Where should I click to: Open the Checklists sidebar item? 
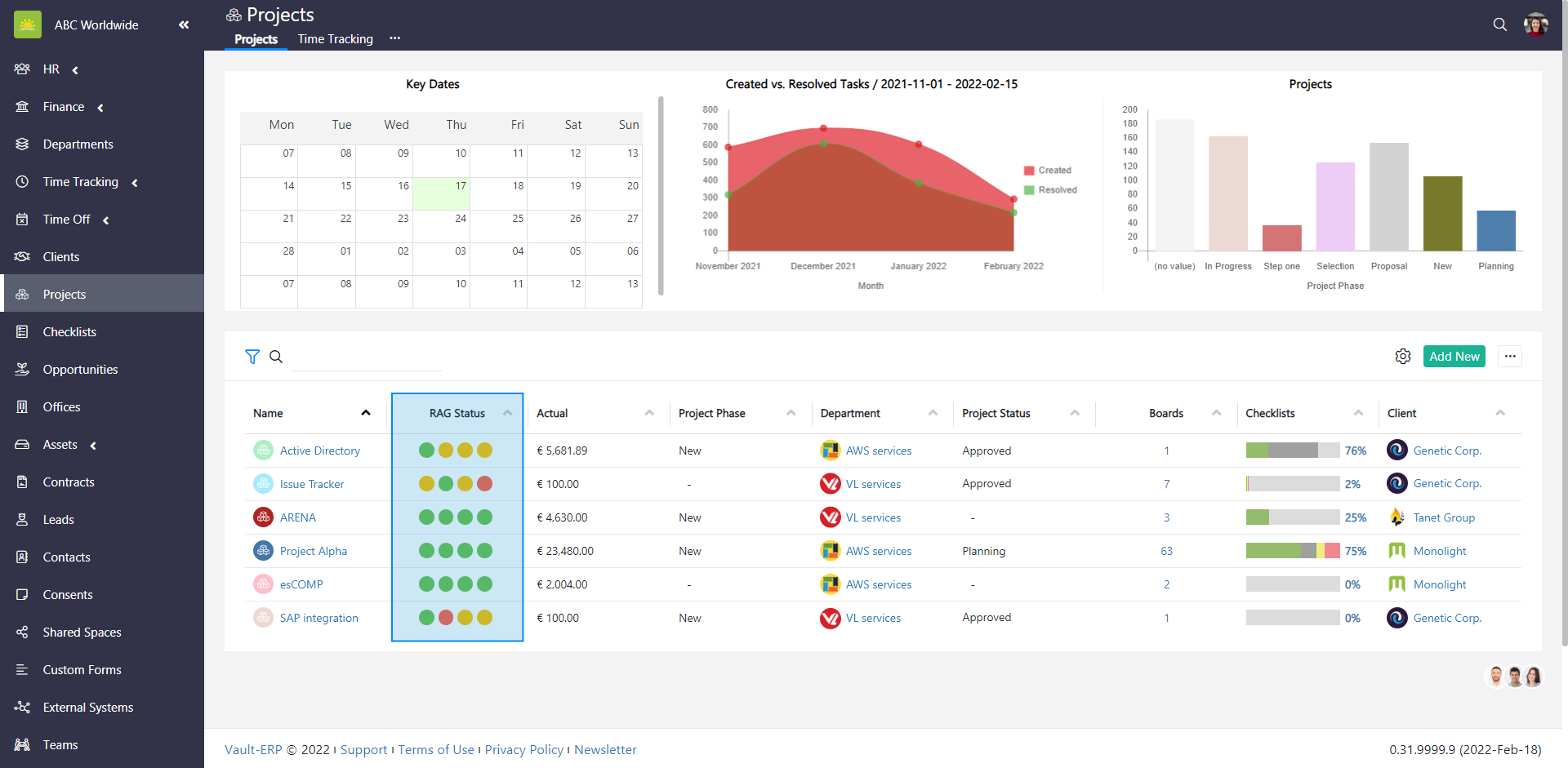pos(69,332)
